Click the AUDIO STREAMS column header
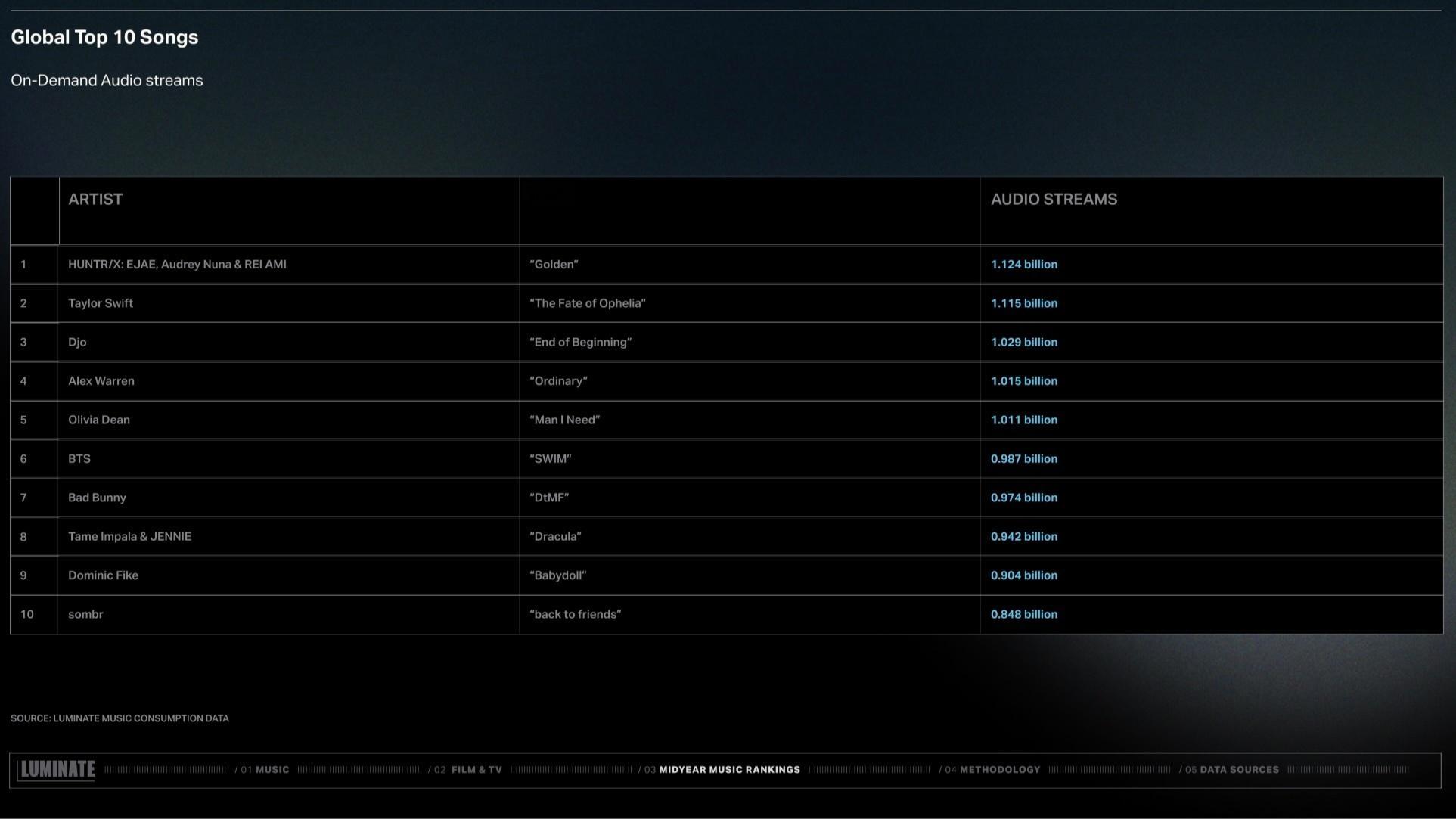This screenshot has width=1456, height=819. [1054, 200]
